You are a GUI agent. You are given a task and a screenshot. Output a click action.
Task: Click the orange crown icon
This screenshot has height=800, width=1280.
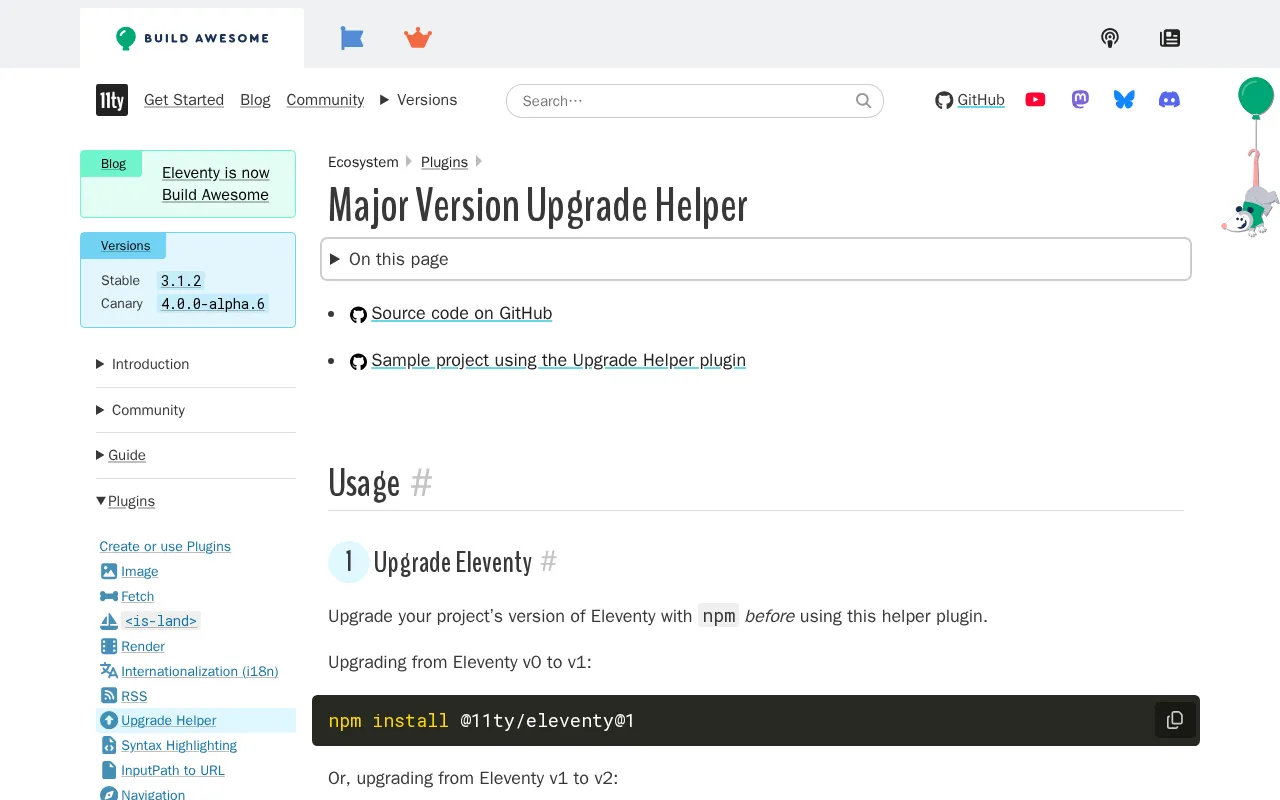[x=418, y=38]
